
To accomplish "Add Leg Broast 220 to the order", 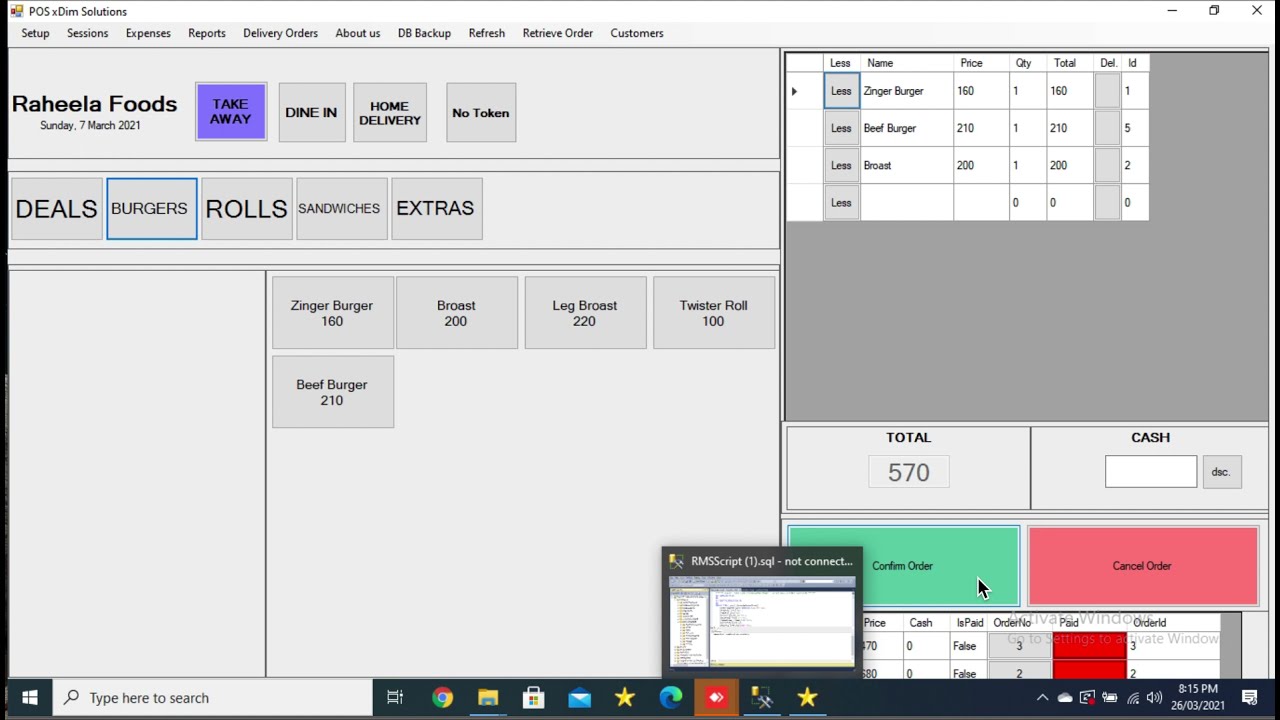I will (586, 313).
